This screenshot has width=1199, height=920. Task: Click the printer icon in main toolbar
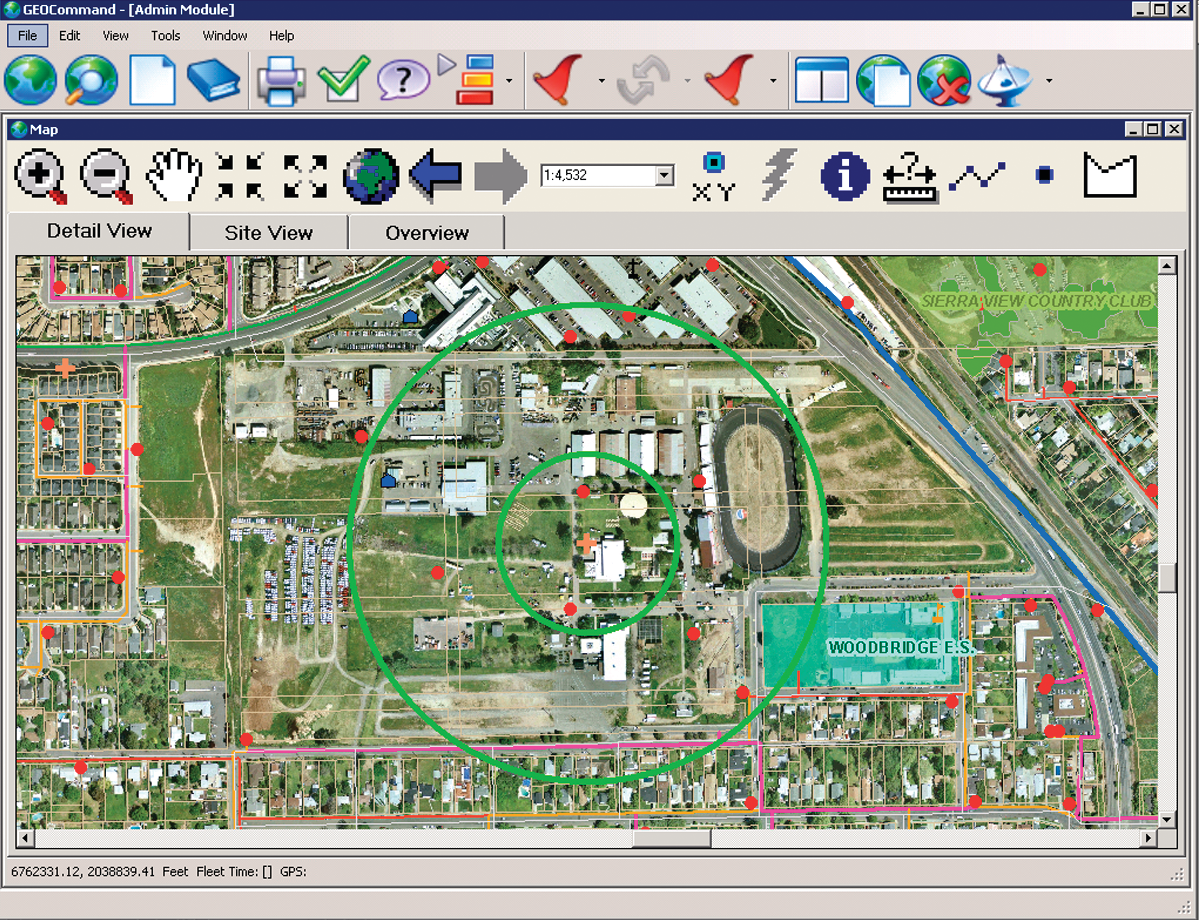(x=281, y=81)
